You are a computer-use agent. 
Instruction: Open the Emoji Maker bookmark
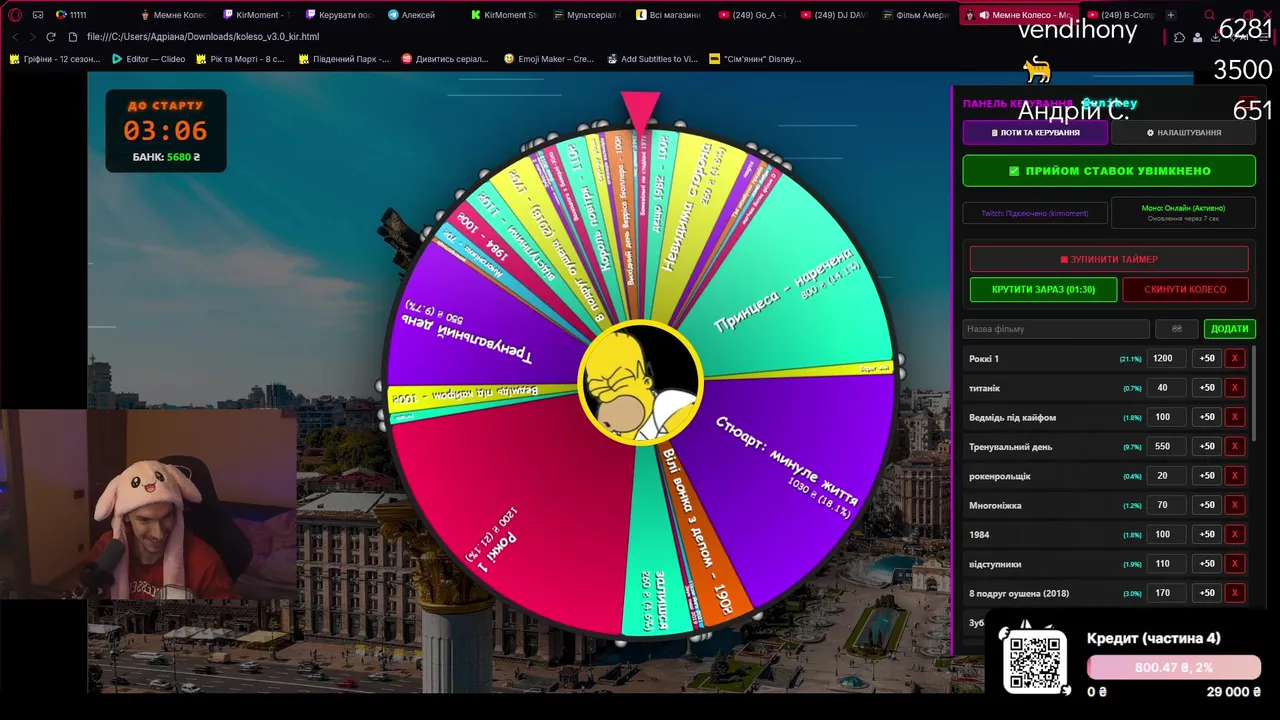pos(549,59)
